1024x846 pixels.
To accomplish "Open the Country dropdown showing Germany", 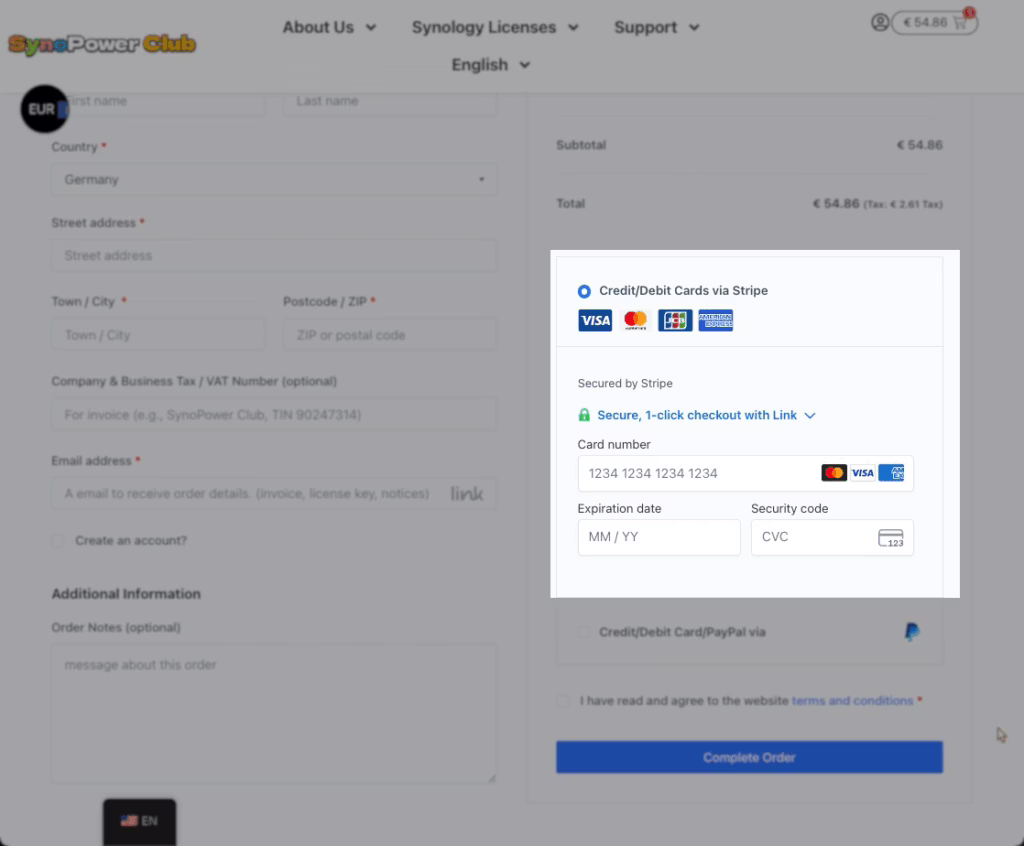I will pyautogui.click(x=274, y=180).
